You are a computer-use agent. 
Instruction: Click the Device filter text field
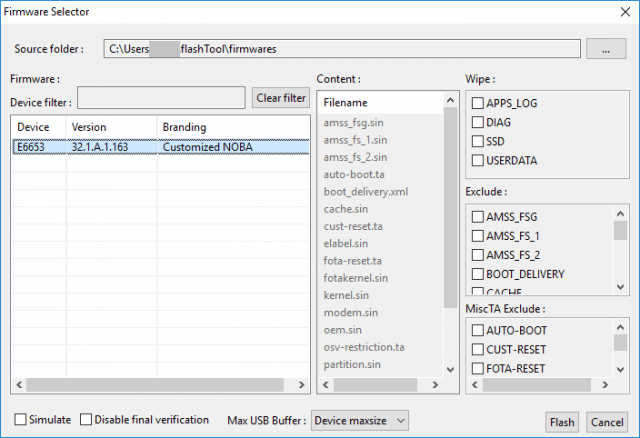pos(161,98)
